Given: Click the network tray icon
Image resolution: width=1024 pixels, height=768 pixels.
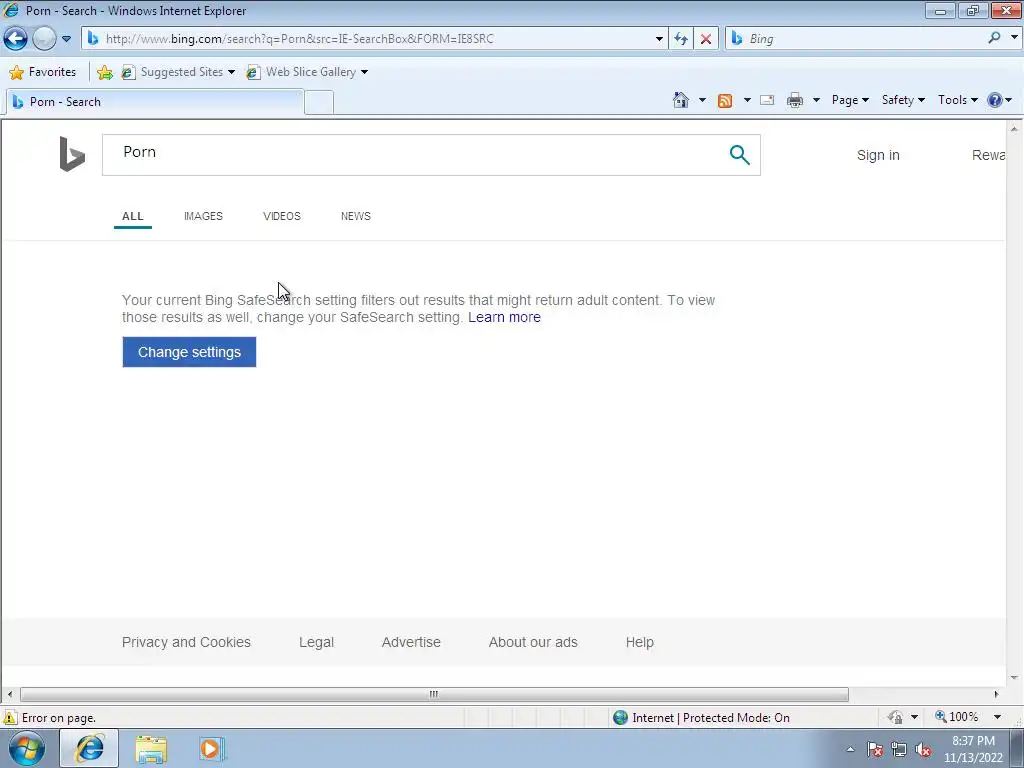Looking at the screenshot, I should coord(899,750).
